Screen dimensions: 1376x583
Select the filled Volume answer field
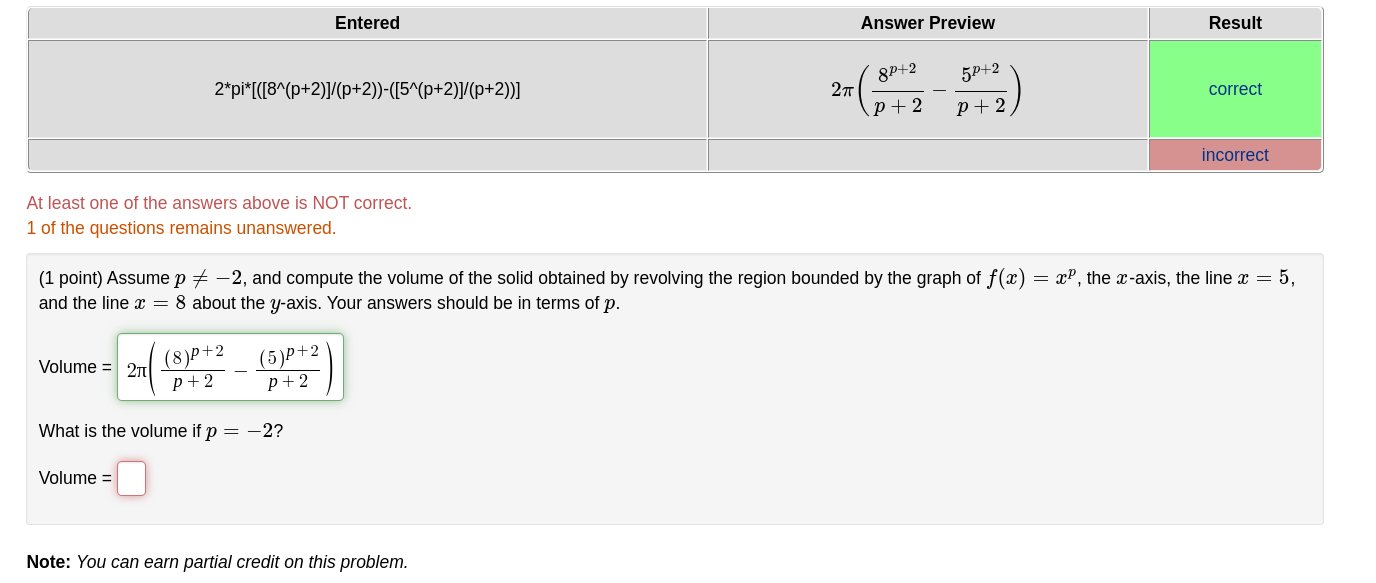tap(229, 367)
